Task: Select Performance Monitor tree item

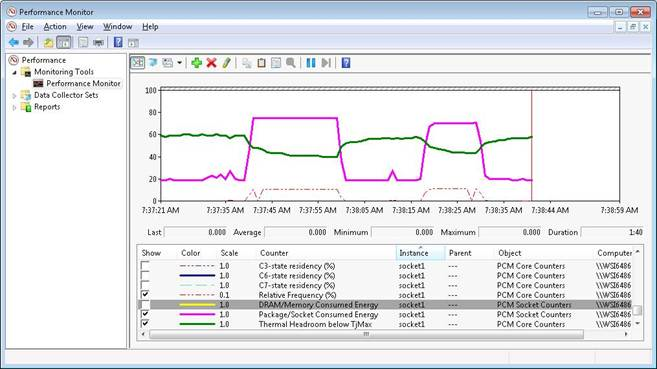Action: [83, 83]
